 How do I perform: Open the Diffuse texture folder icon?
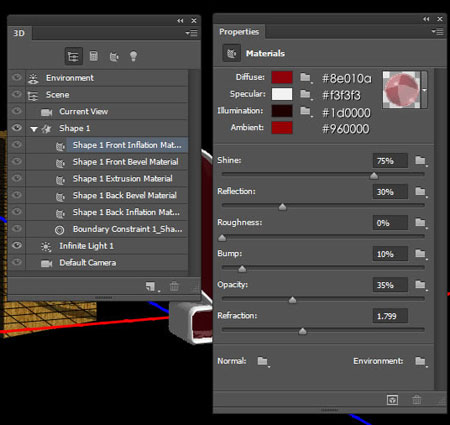[305, 77]
